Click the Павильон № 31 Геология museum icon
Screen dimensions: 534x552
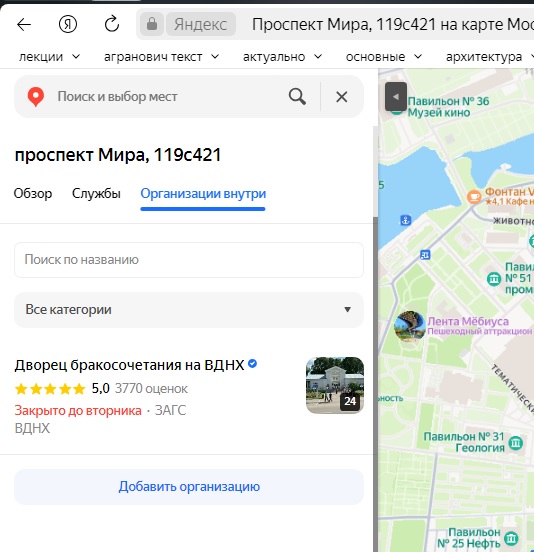[x=516, y=443]
